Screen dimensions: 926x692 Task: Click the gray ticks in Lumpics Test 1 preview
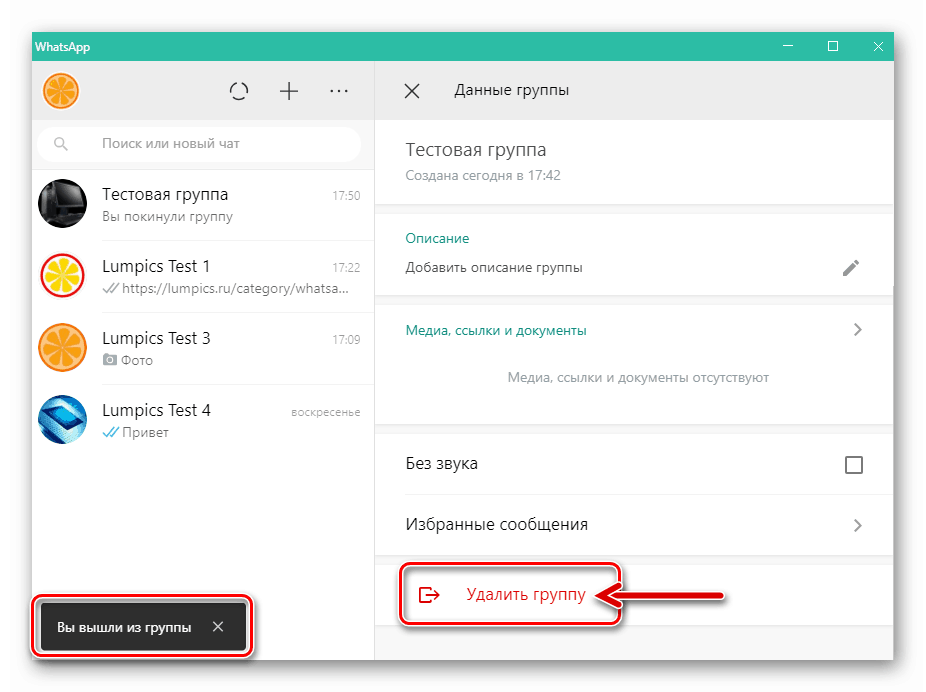pos(110,288)
